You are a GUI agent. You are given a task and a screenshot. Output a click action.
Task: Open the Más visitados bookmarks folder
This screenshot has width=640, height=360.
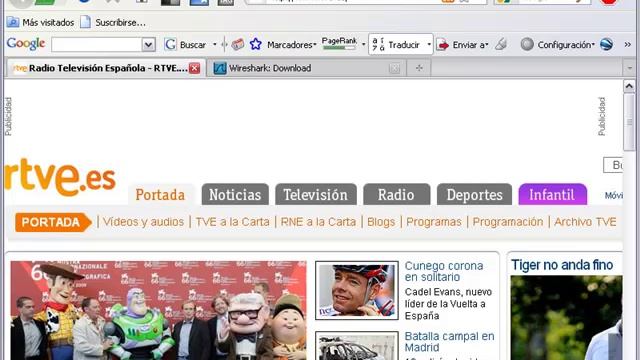[x=40, y=22]
